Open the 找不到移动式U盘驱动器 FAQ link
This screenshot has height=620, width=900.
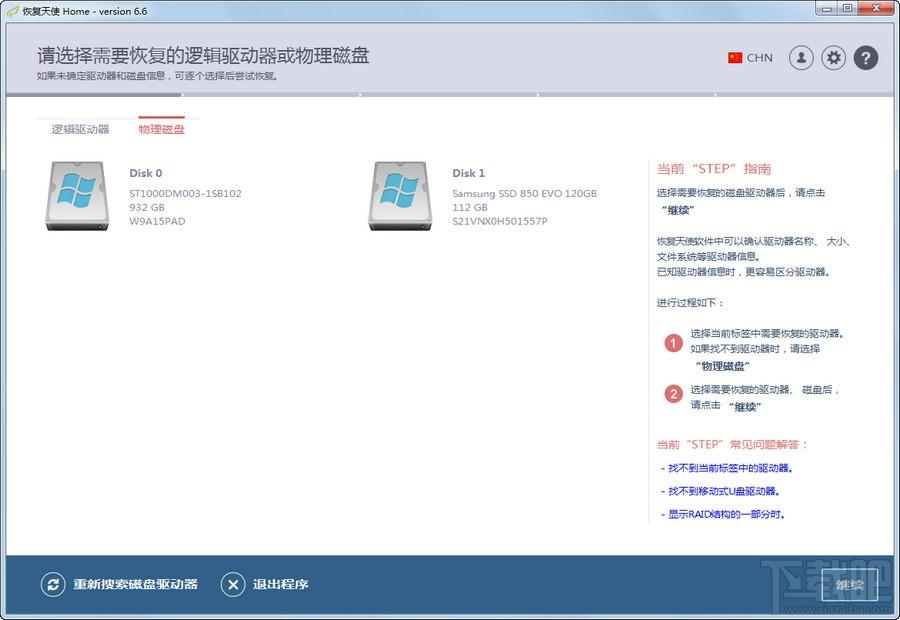click(724, 491)
